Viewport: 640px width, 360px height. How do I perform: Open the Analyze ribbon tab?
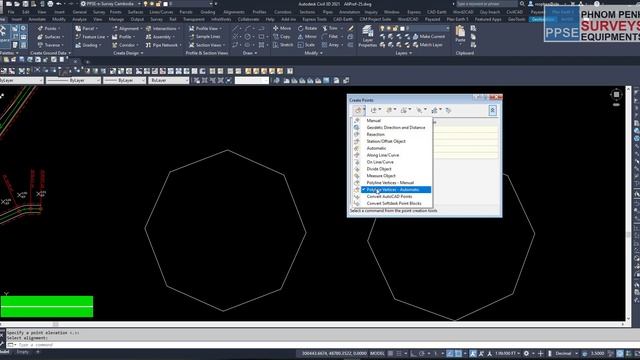[x=79, y=19]
